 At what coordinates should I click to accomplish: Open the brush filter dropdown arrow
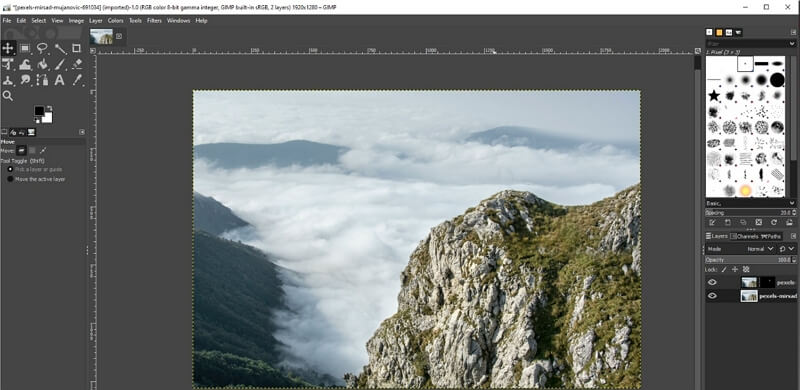(x=792, y=44)
